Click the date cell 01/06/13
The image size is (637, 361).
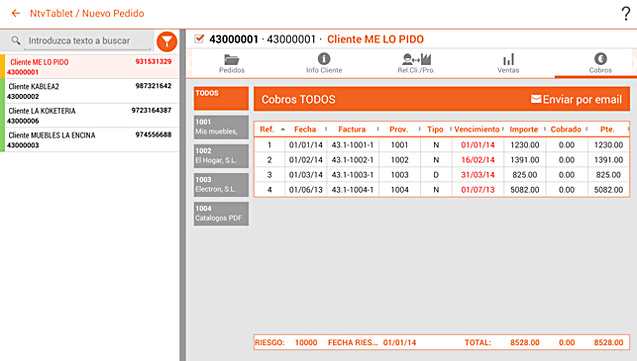[x=306, y=190]
